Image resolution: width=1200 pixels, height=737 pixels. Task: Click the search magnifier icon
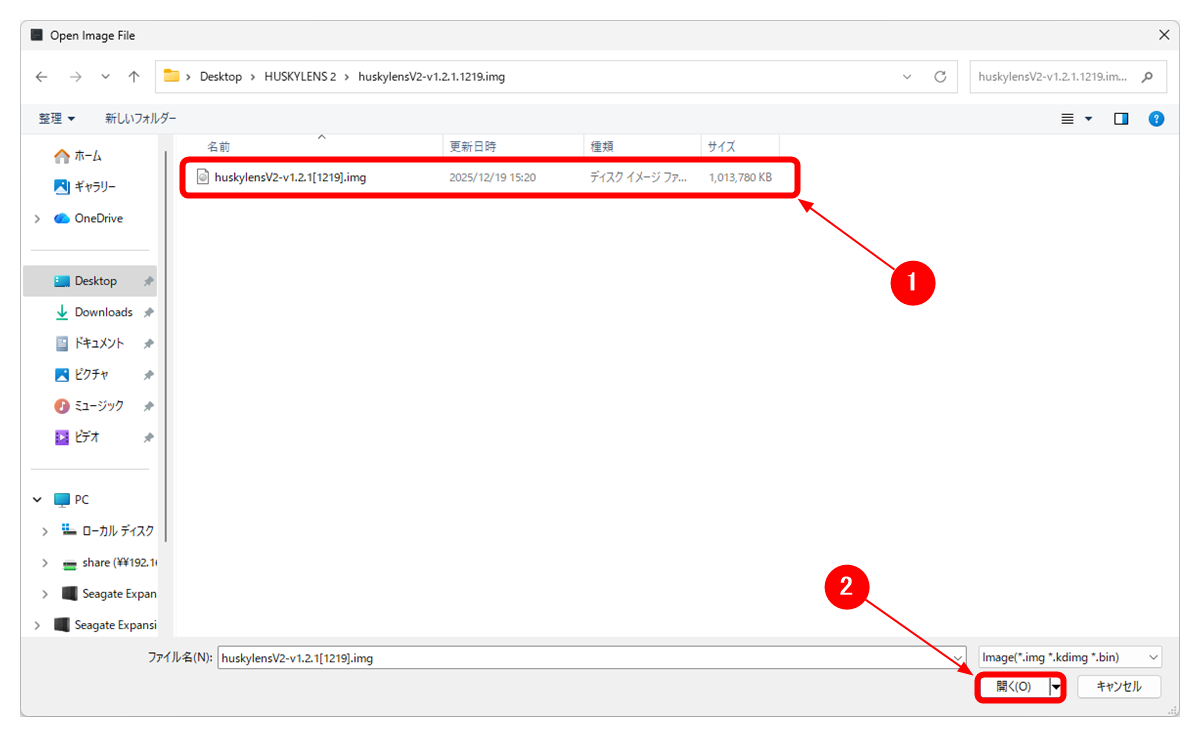(1147, 77)
